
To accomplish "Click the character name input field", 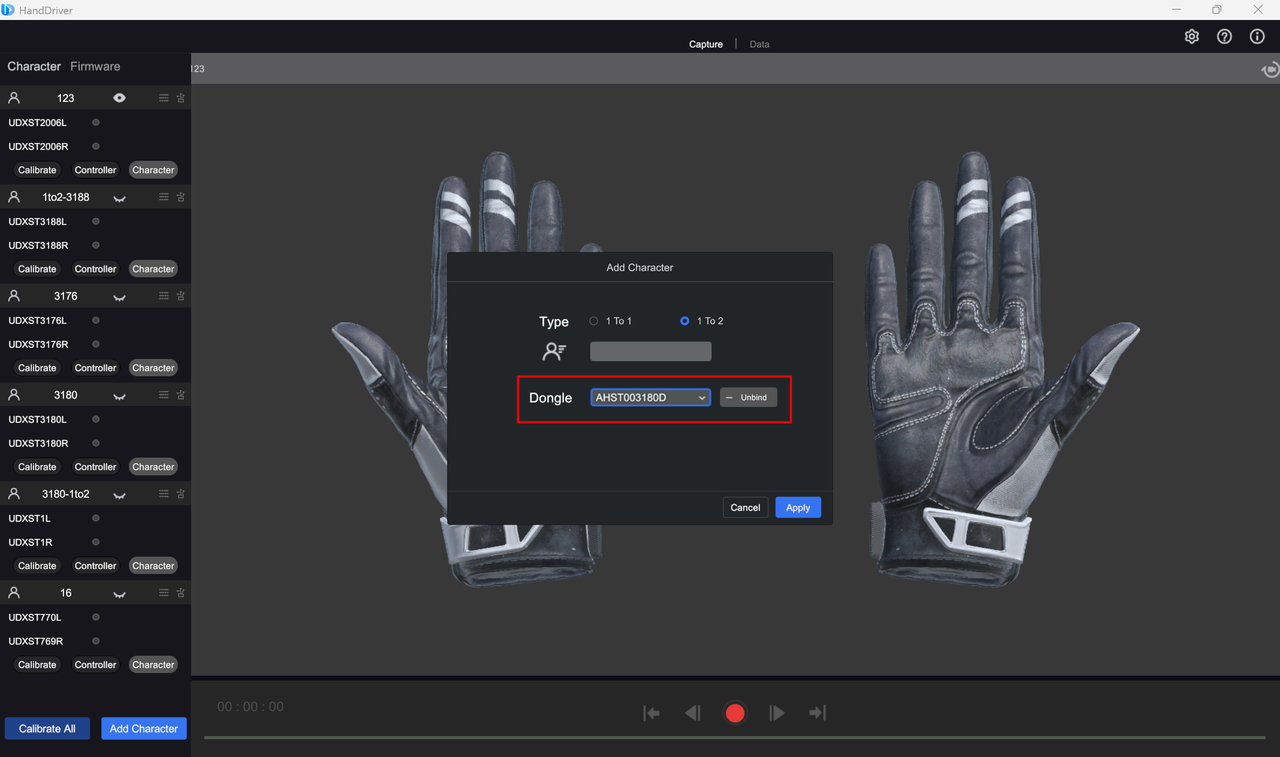I will (650, 352).
